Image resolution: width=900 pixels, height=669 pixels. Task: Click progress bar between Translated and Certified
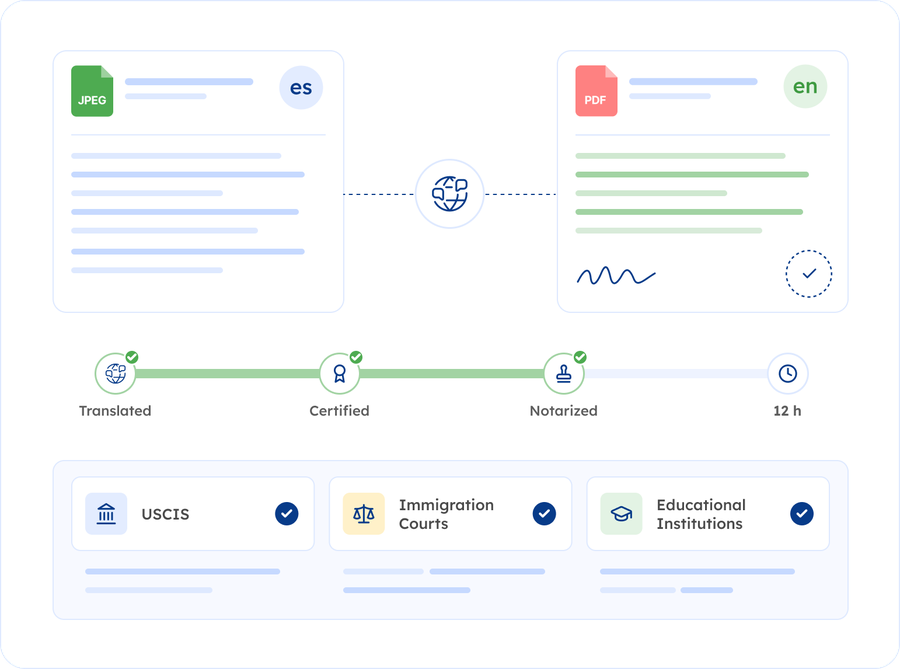[x=227, y=374]
